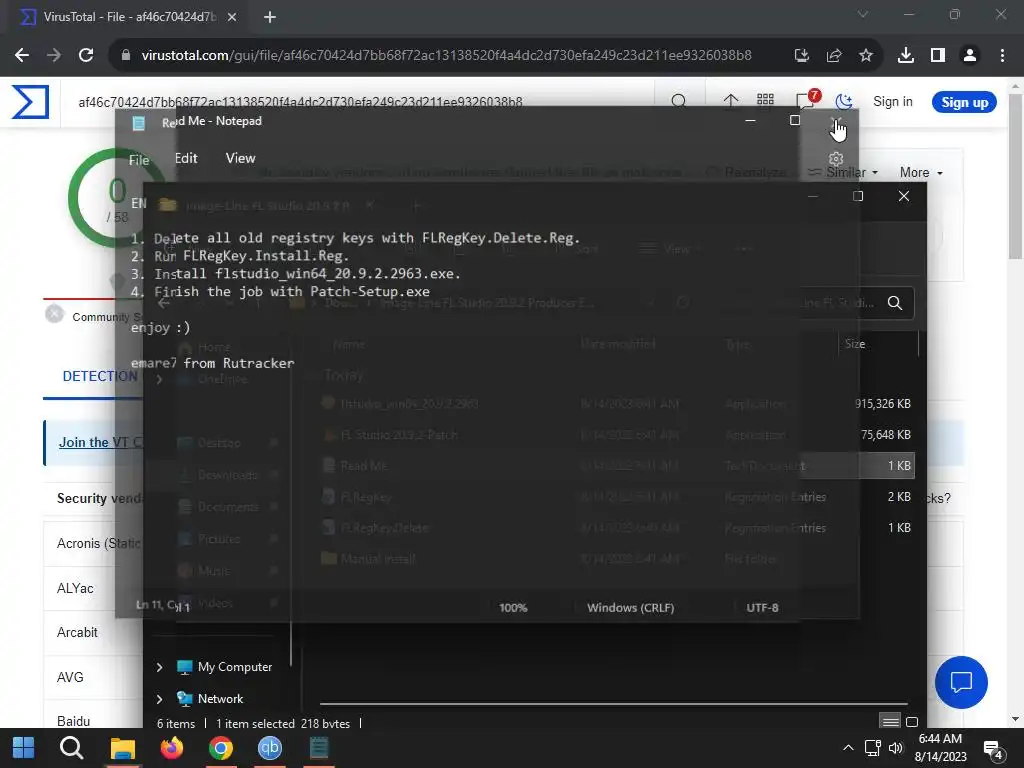Image resolution: width=1024 pixels, height=768 pixels.
Task: Open Chrome downloads icon
Action: coord(906,56)
